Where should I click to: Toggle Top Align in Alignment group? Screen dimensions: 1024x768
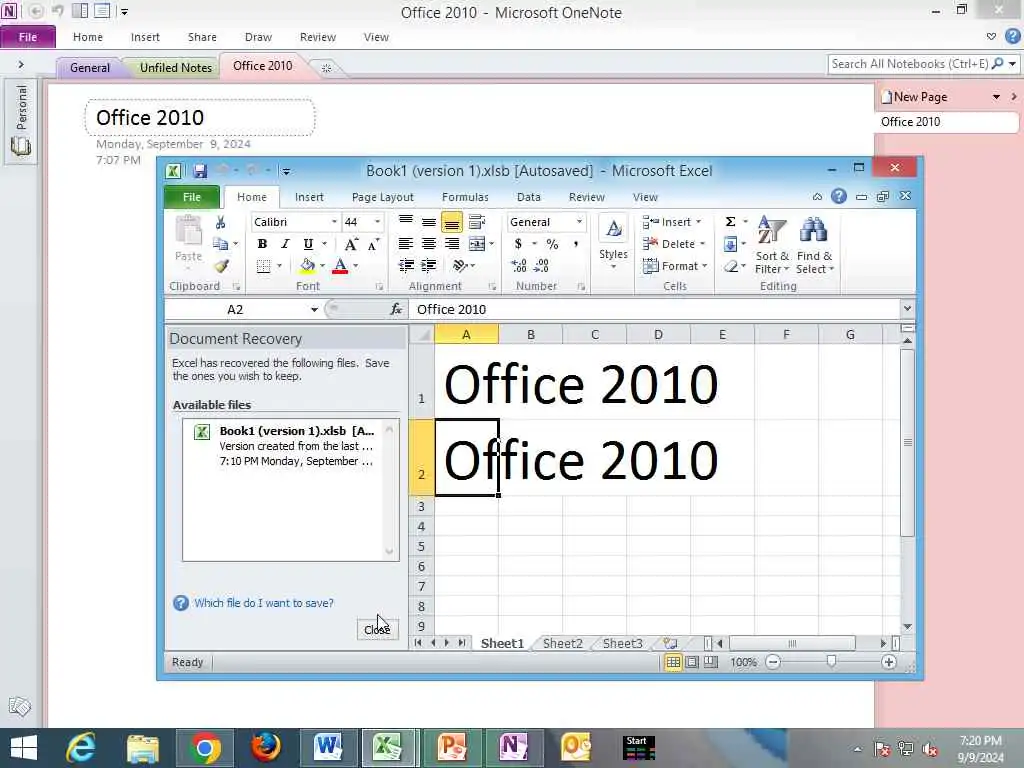(406, 222)
